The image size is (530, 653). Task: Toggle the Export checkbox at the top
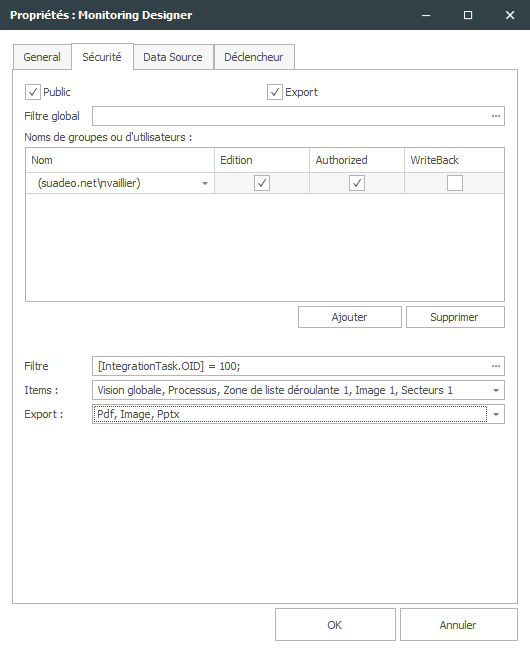click(275, 92)
